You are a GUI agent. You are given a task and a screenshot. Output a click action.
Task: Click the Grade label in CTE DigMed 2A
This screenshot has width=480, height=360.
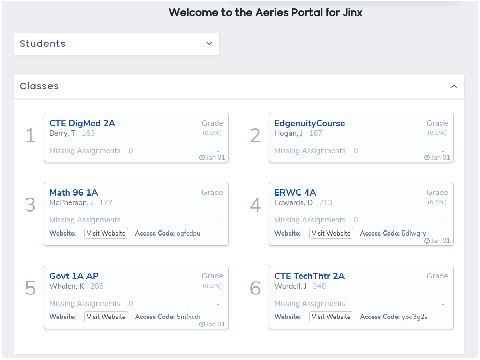212,123
